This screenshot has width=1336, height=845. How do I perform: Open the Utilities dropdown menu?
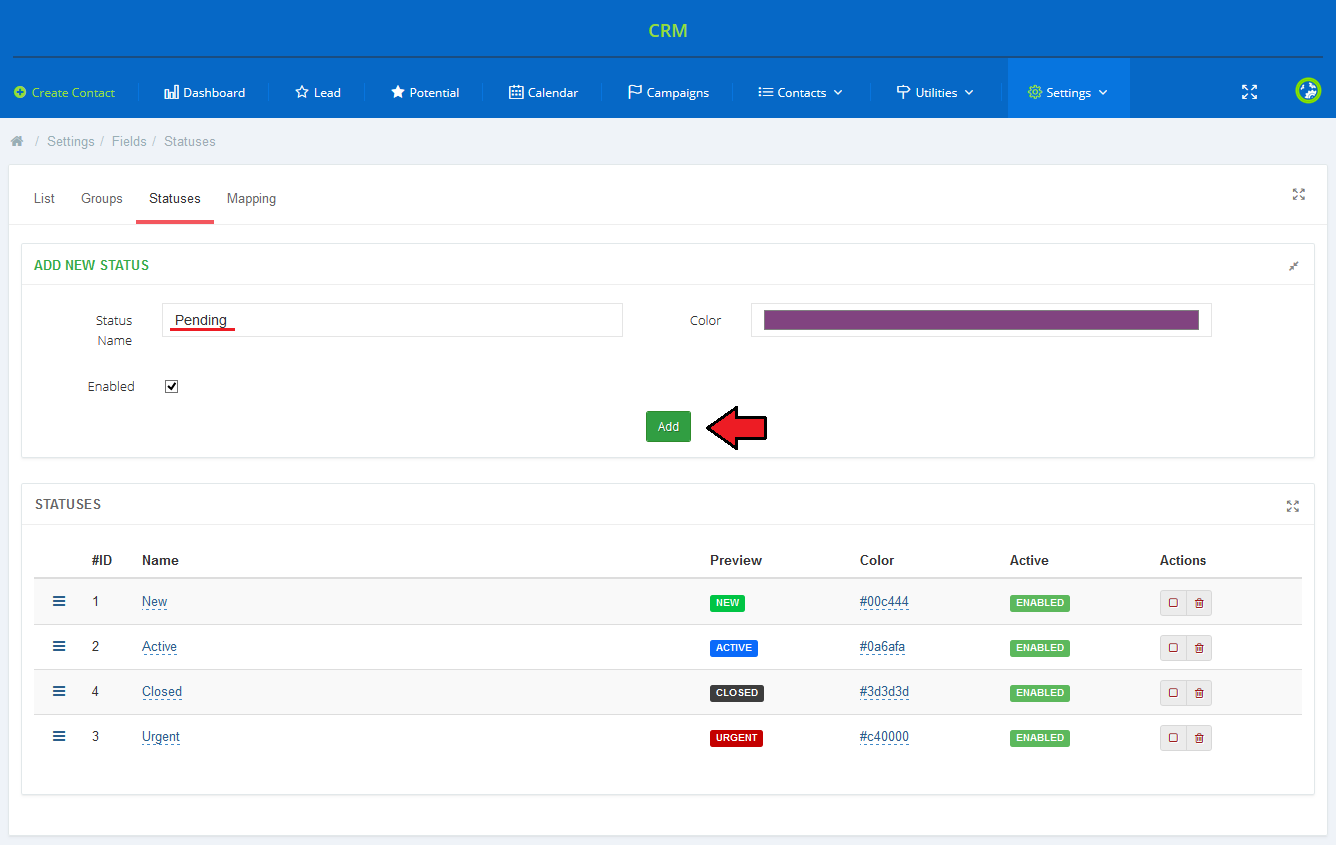[935, 92]
